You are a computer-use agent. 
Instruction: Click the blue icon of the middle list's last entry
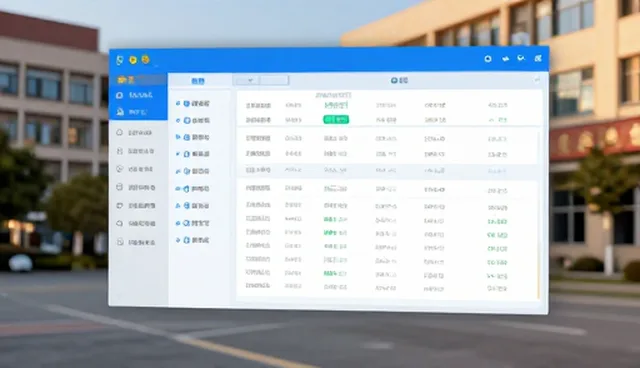(187, 240)
